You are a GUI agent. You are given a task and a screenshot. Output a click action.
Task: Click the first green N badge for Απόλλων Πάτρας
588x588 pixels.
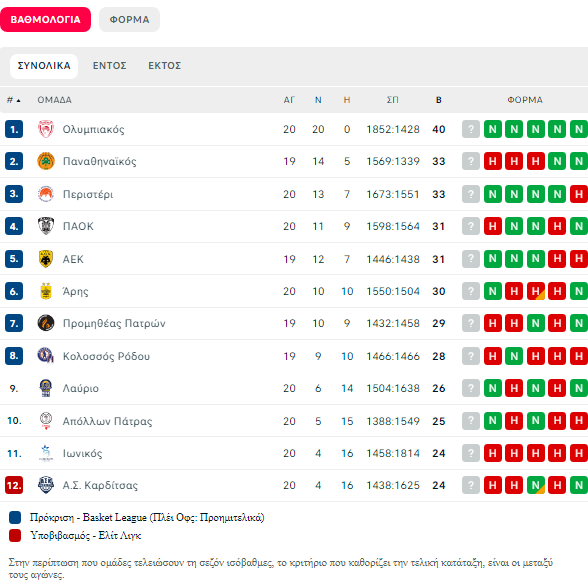click(x=493, y=421)
